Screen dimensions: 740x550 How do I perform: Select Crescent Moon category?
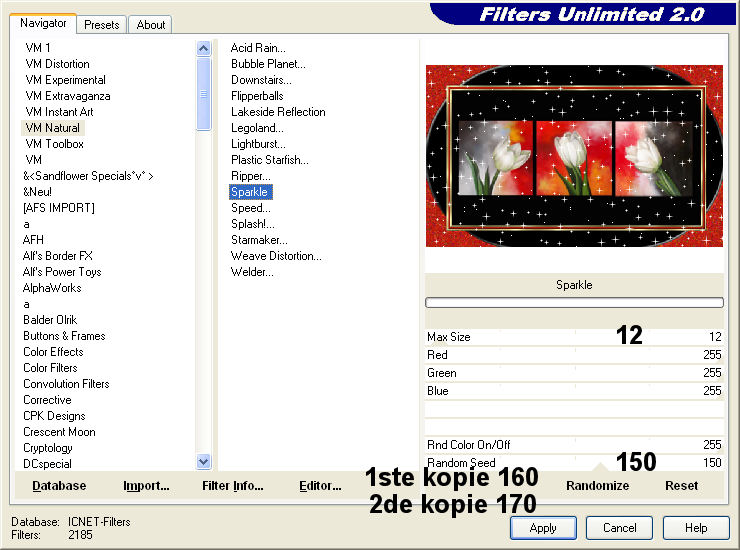(x=59, y=432)
